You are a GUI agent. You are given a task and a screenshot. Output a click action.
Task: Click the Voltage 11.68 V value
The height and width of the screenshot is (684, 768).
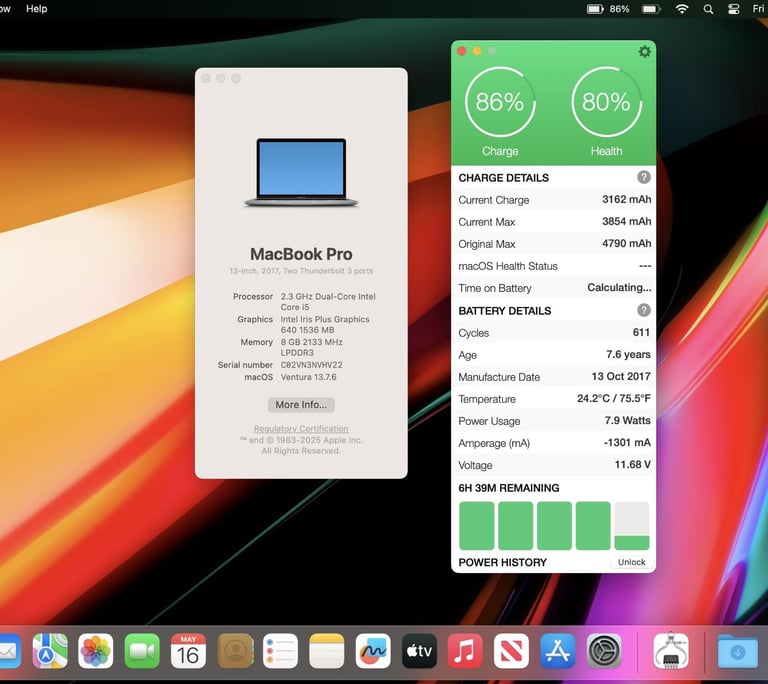(x=632, y=464)
